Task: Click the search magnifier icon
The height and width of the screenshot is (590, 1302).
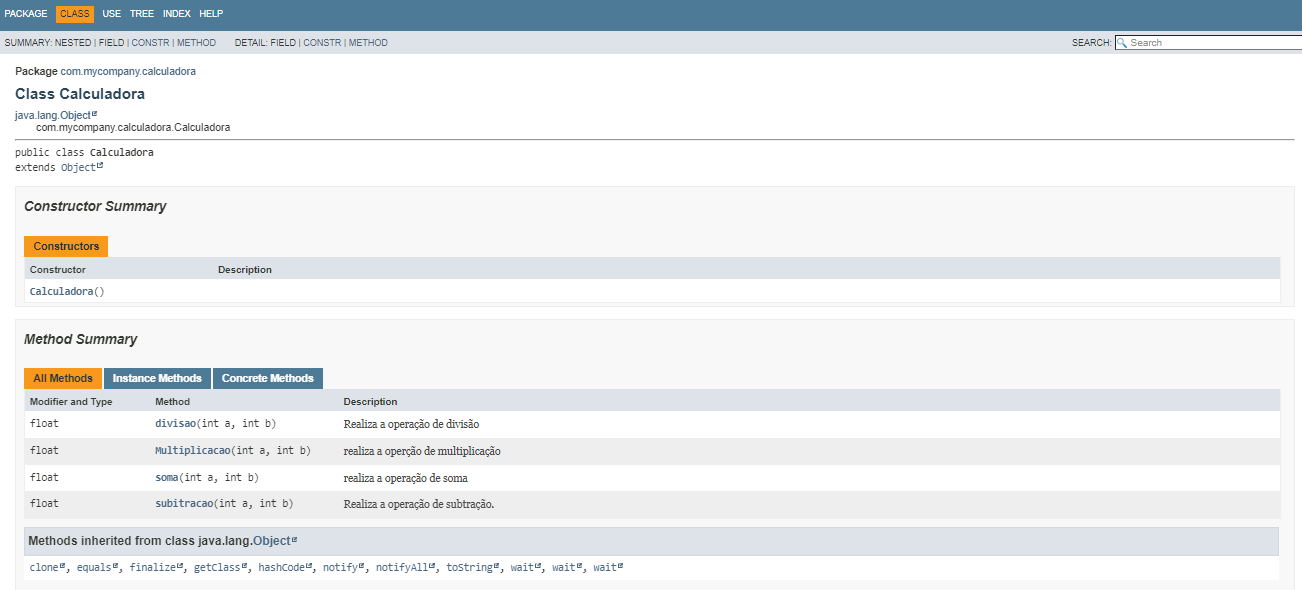Action: [1124, 42]
